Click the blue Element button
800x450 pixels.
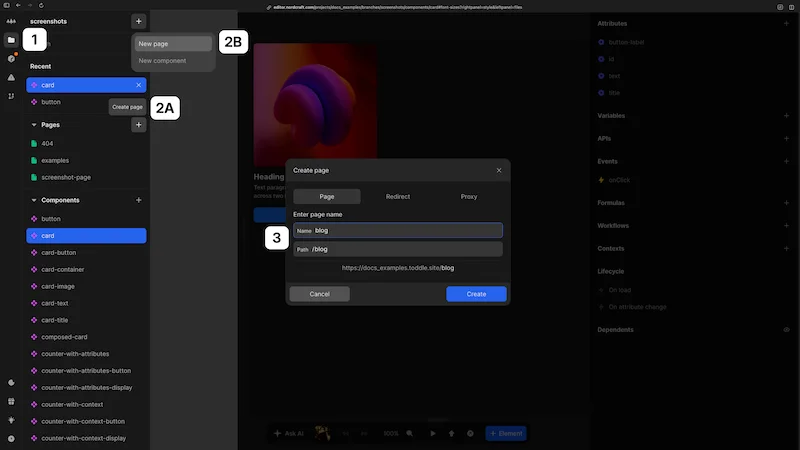506,434
